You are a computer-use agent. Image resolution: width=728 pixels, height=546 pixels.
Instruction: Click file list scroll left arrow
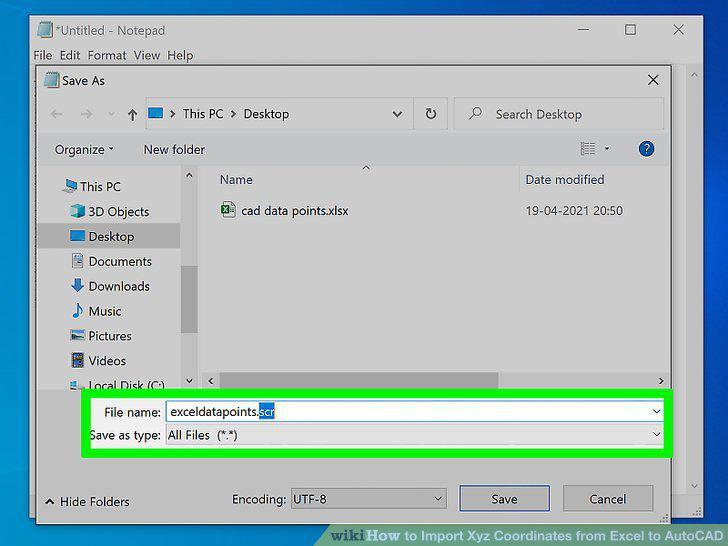point(211,381)
